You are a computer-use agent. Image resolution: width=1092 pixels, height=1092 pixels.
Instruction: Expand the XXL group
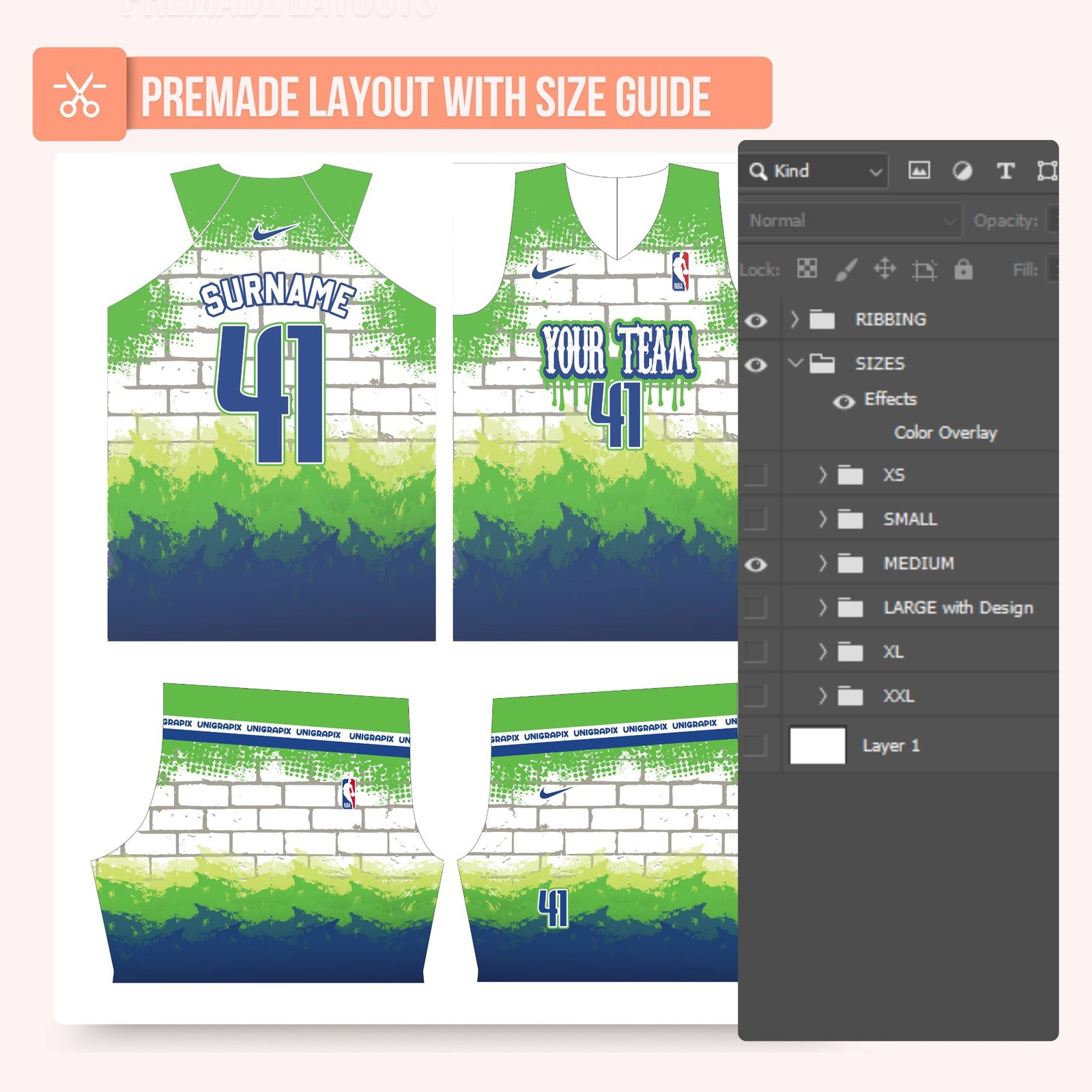tap(822, 696)
